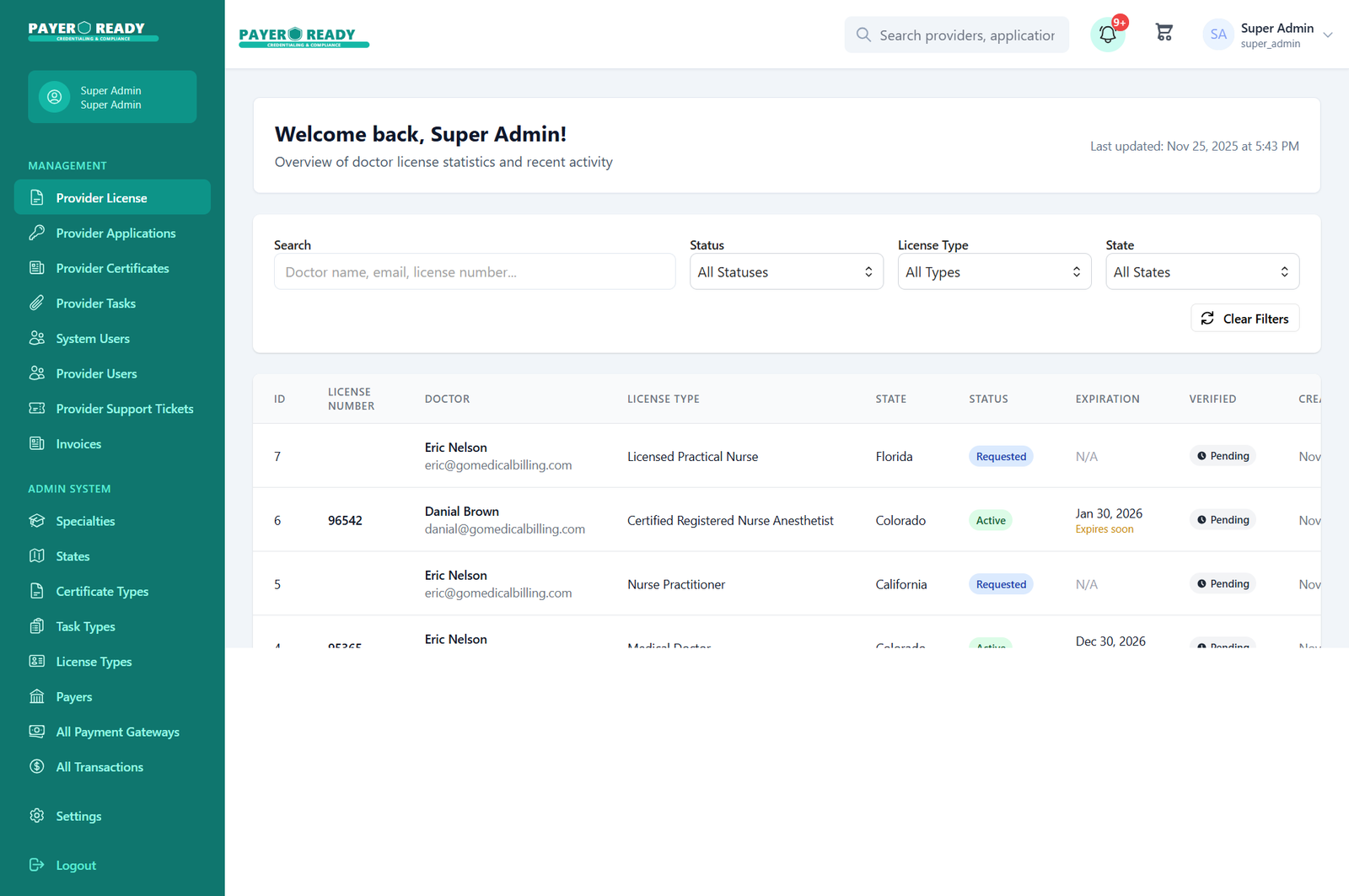Click the Logout icon in sidebar
The image size is (1349, 896).
click(36, 865)
